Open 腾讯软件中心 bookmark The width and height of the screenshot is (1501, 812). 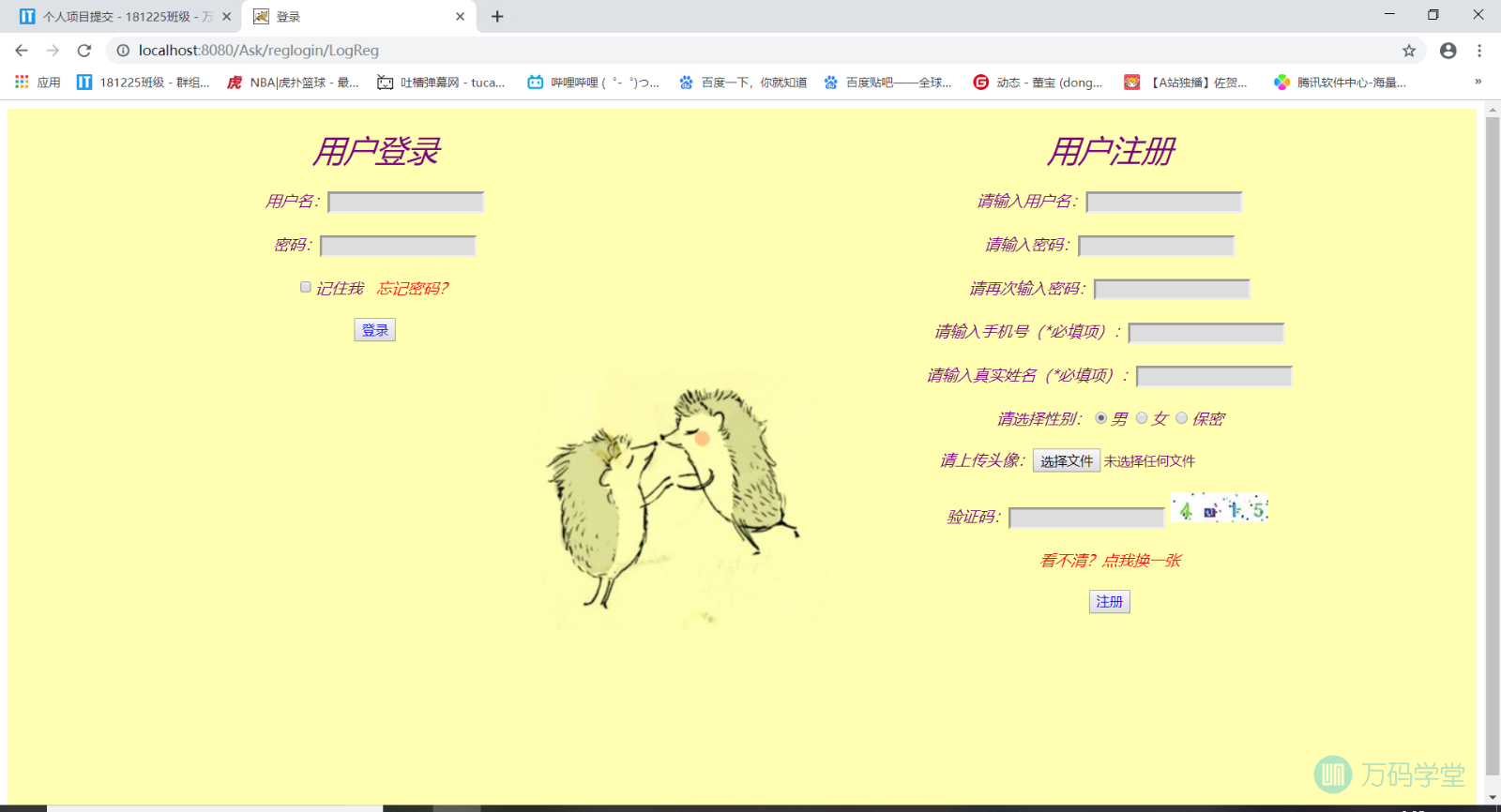1340,83
